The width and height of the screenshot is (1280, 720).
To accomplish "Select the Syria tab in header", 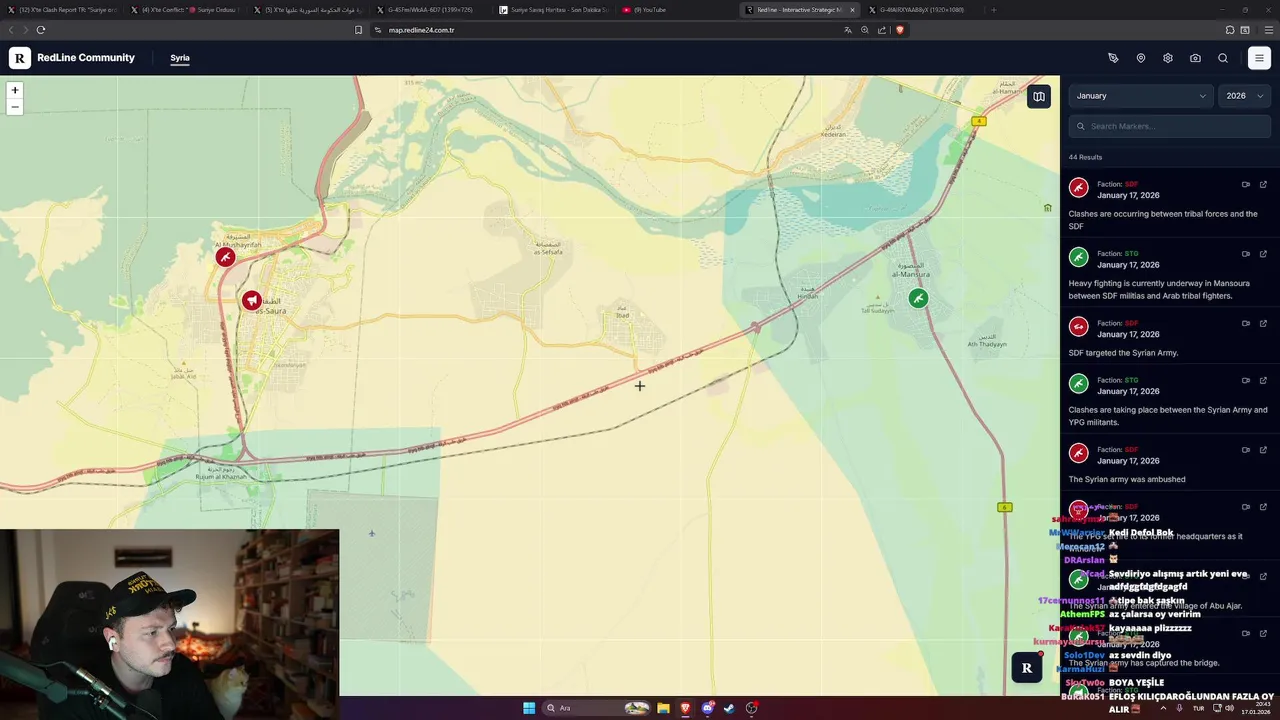I will pyautogui.click(x=180, y=58).
